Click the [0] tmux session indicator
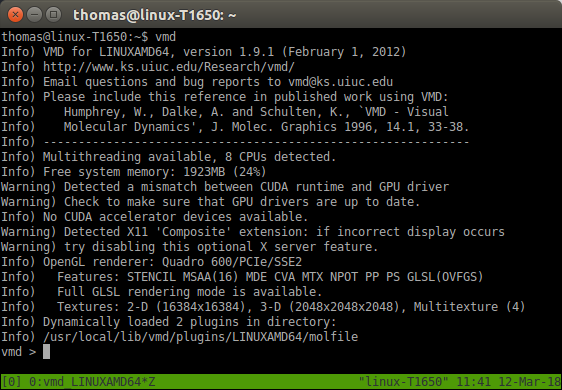Viewport: 562px width, 390px height. tap(12, 382)
